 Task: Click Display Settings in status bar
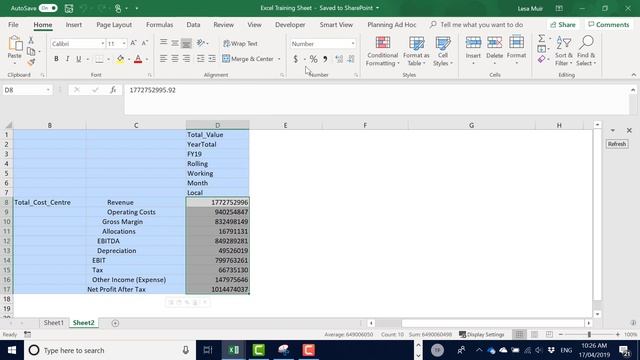click(482, 335)
